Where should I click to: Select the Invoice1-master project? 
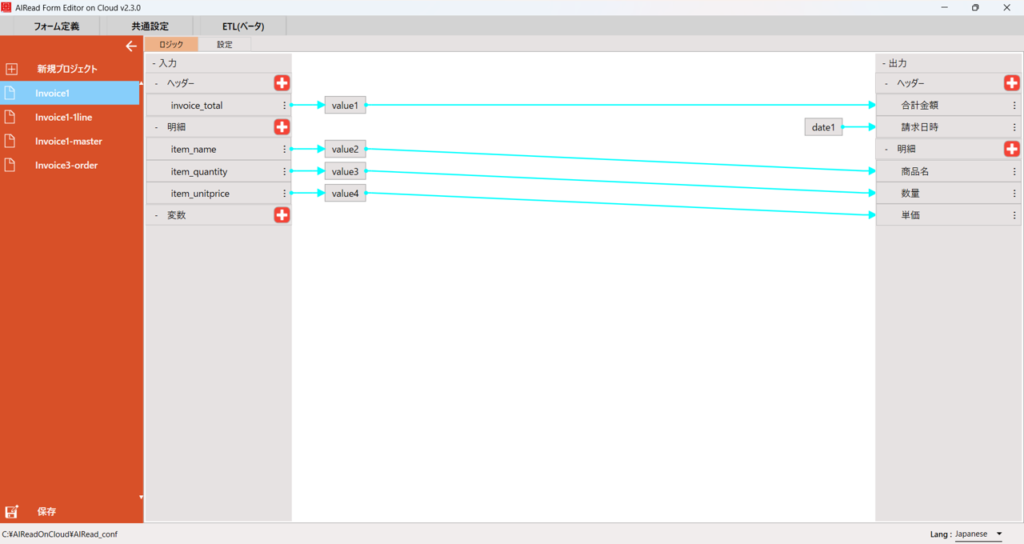tap(68, 141)
